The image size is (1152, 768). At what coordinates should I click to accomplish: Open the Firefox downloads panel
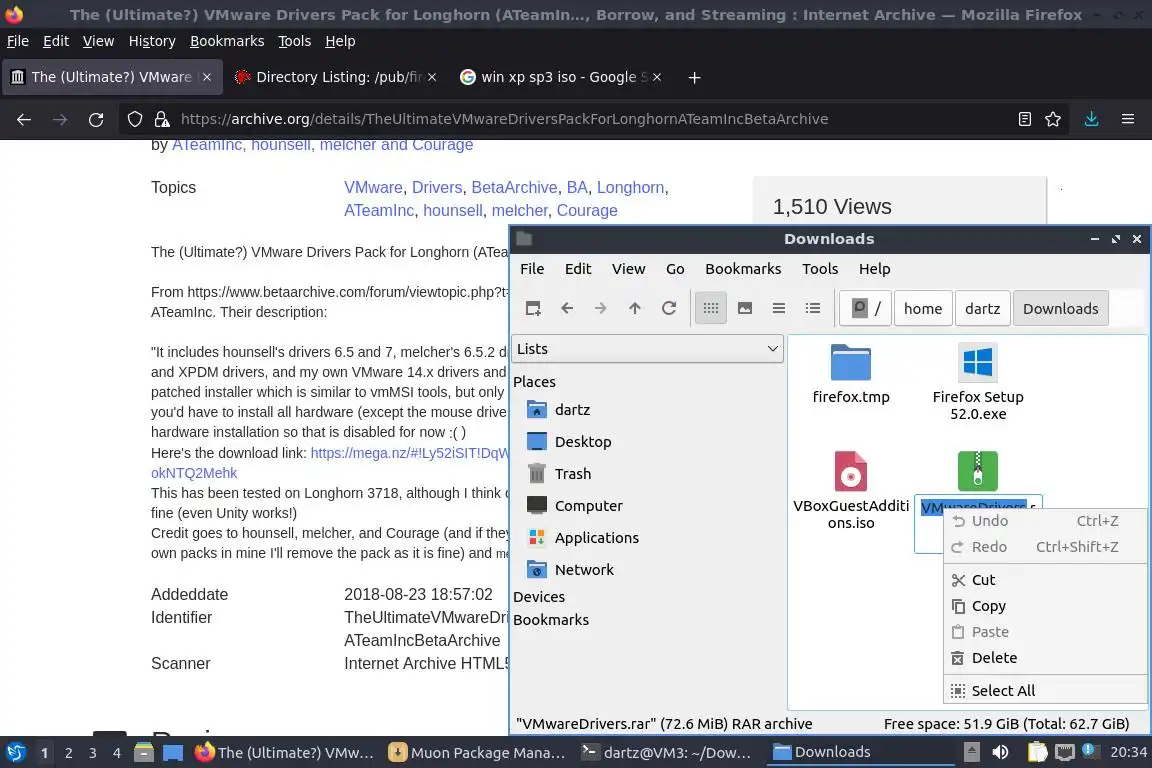[x=1091, y=119]
